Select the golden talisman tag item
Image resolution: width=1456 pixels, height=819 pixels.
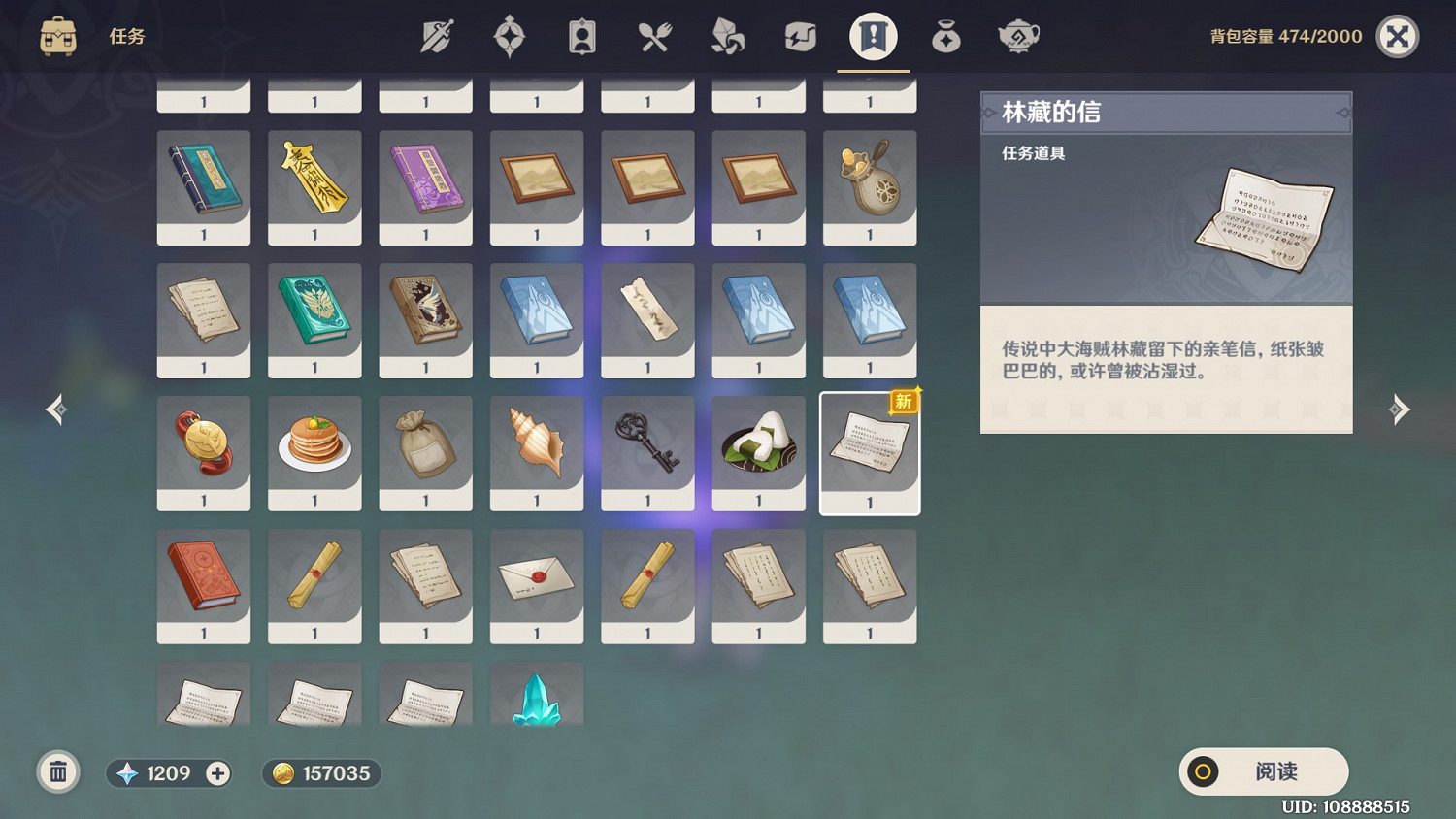pyautogui.click(x=314, y=187)
